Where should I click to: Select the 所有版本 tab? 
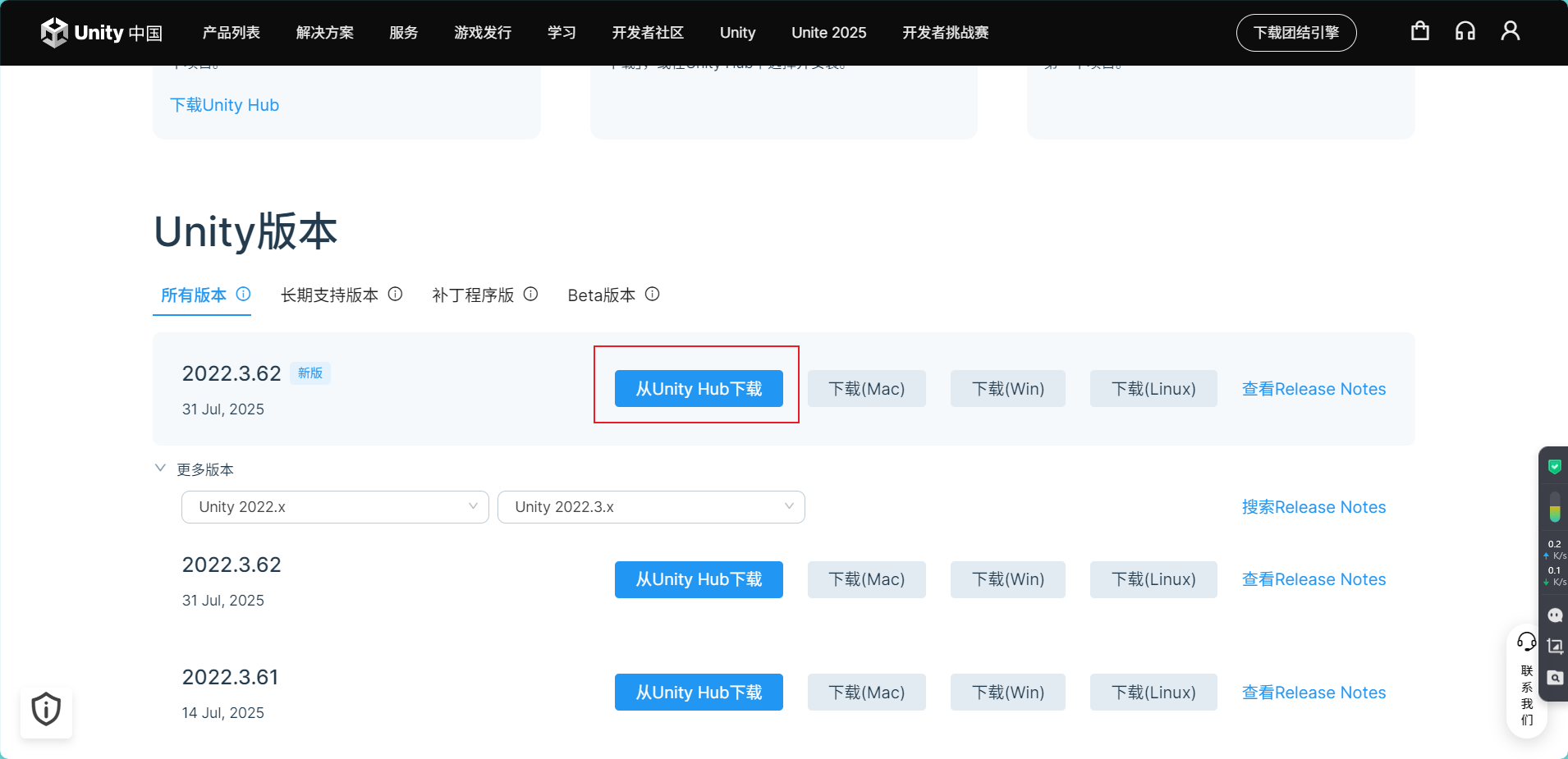click(194, 295)
